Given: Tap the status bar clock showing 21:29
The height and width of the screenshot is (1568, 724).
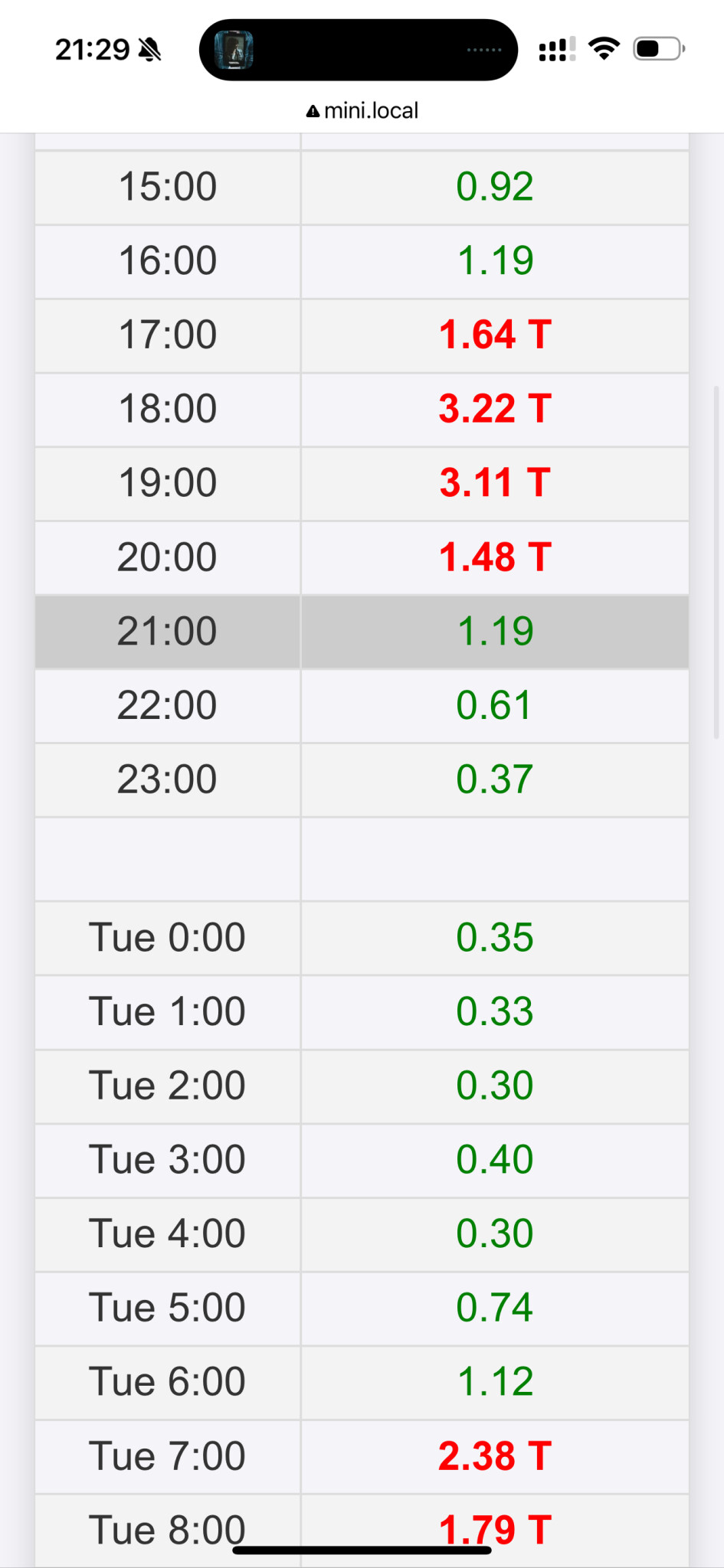Looking at the screenshot, I should click(x=93, y=51).
